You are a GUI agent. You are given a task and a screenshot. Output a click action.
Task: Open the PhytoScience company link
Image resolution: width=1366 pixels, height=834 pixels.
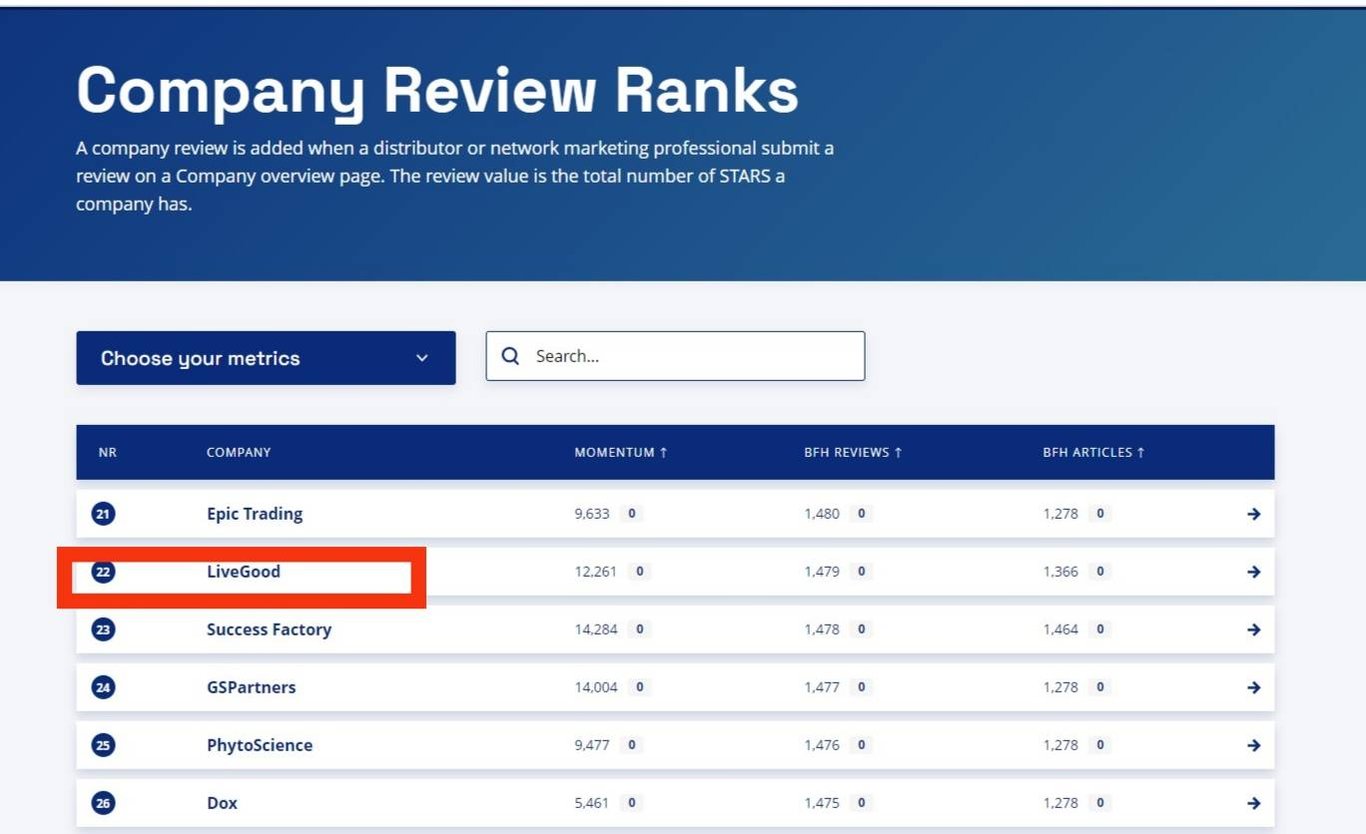[x=260, y=746]
